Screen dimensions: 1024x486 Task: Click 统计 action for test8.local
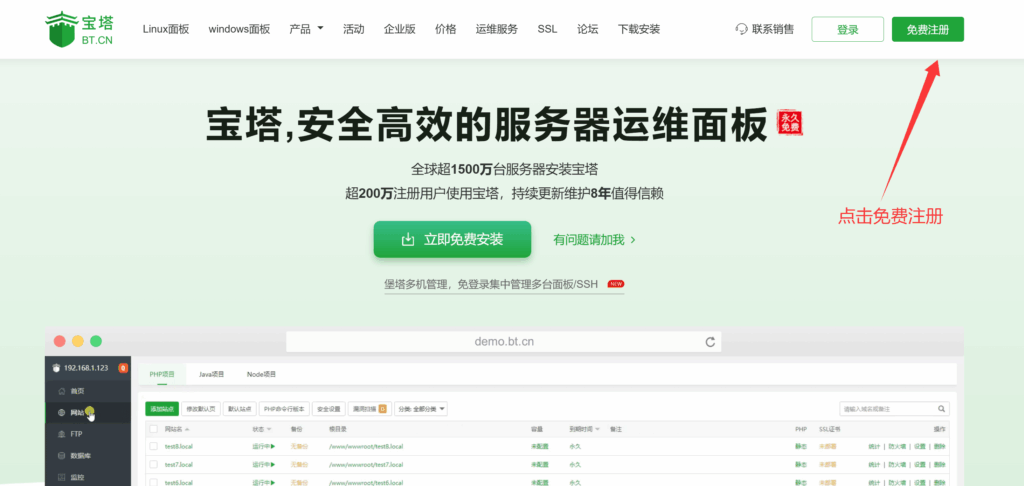click(874, 446)
